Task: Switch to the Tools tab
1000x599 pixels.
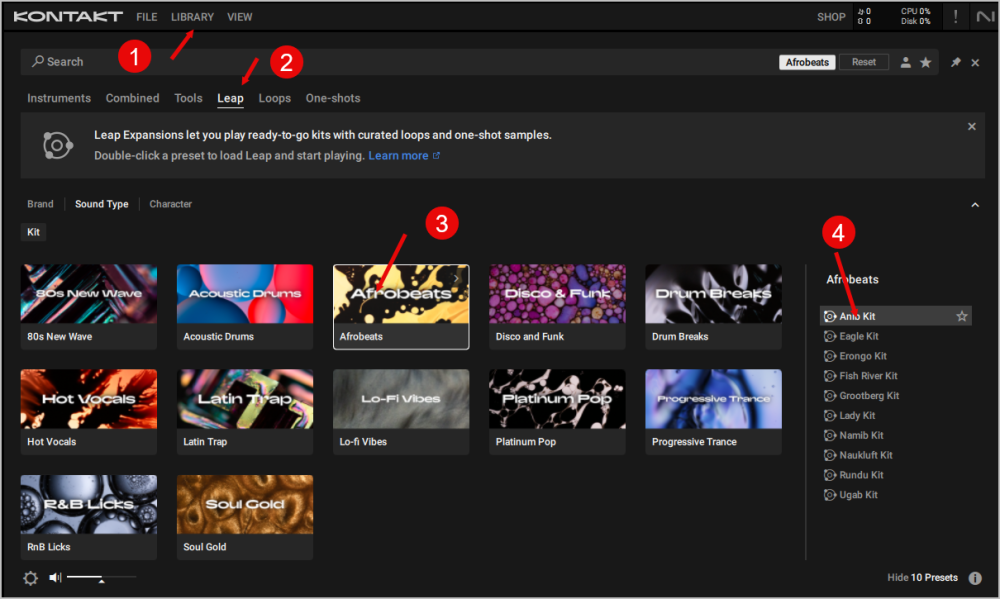Action: tap(188, 98)
